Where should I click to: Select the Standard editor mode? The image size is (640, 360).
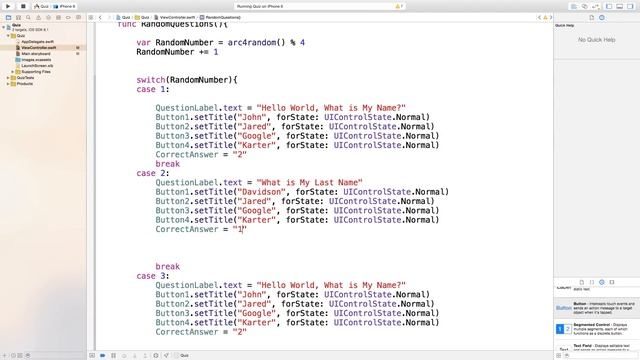click(574, 7)
